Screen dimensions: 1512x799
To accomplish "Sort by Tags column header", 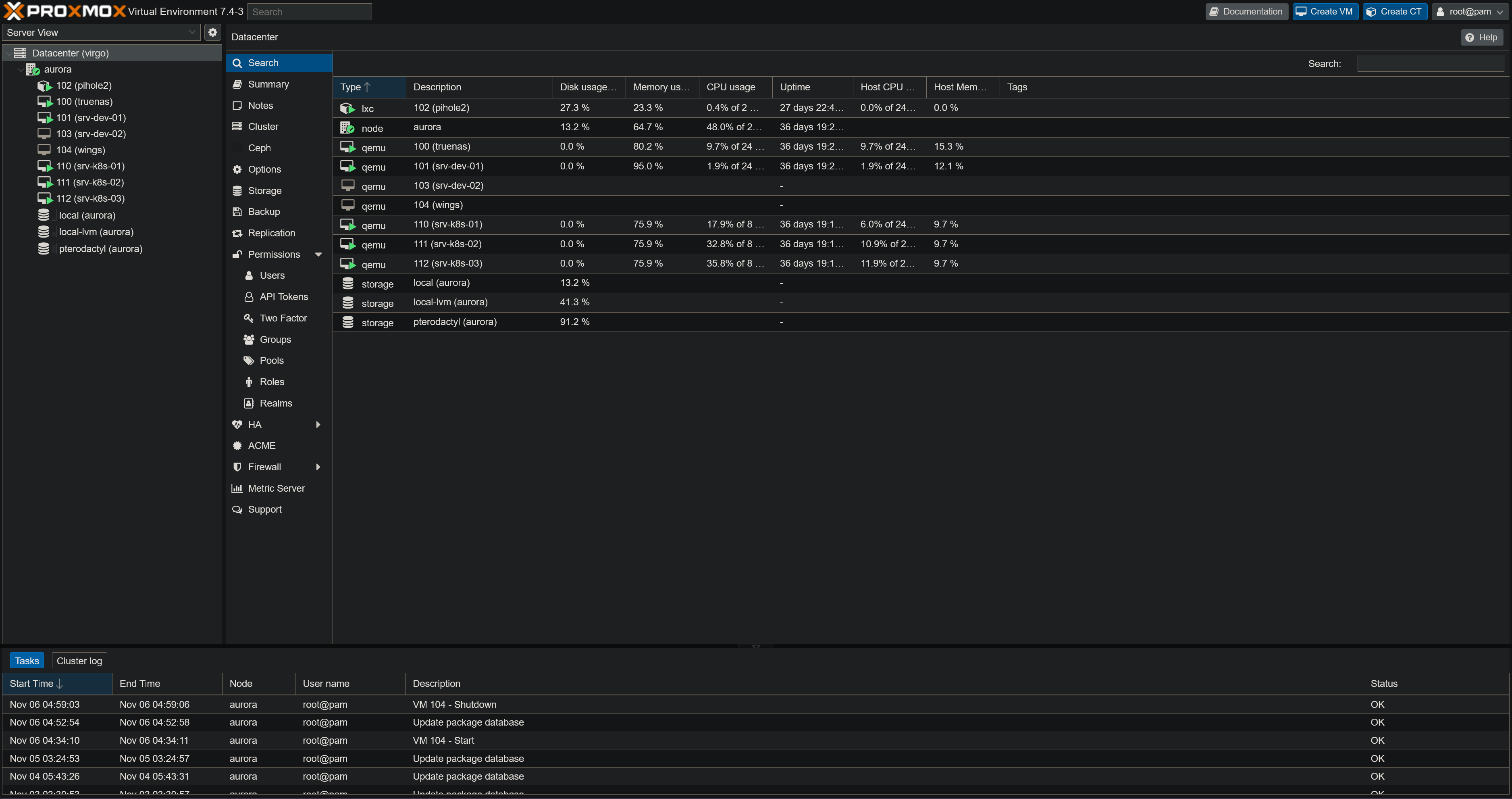I will click(x=1254, y=87).
